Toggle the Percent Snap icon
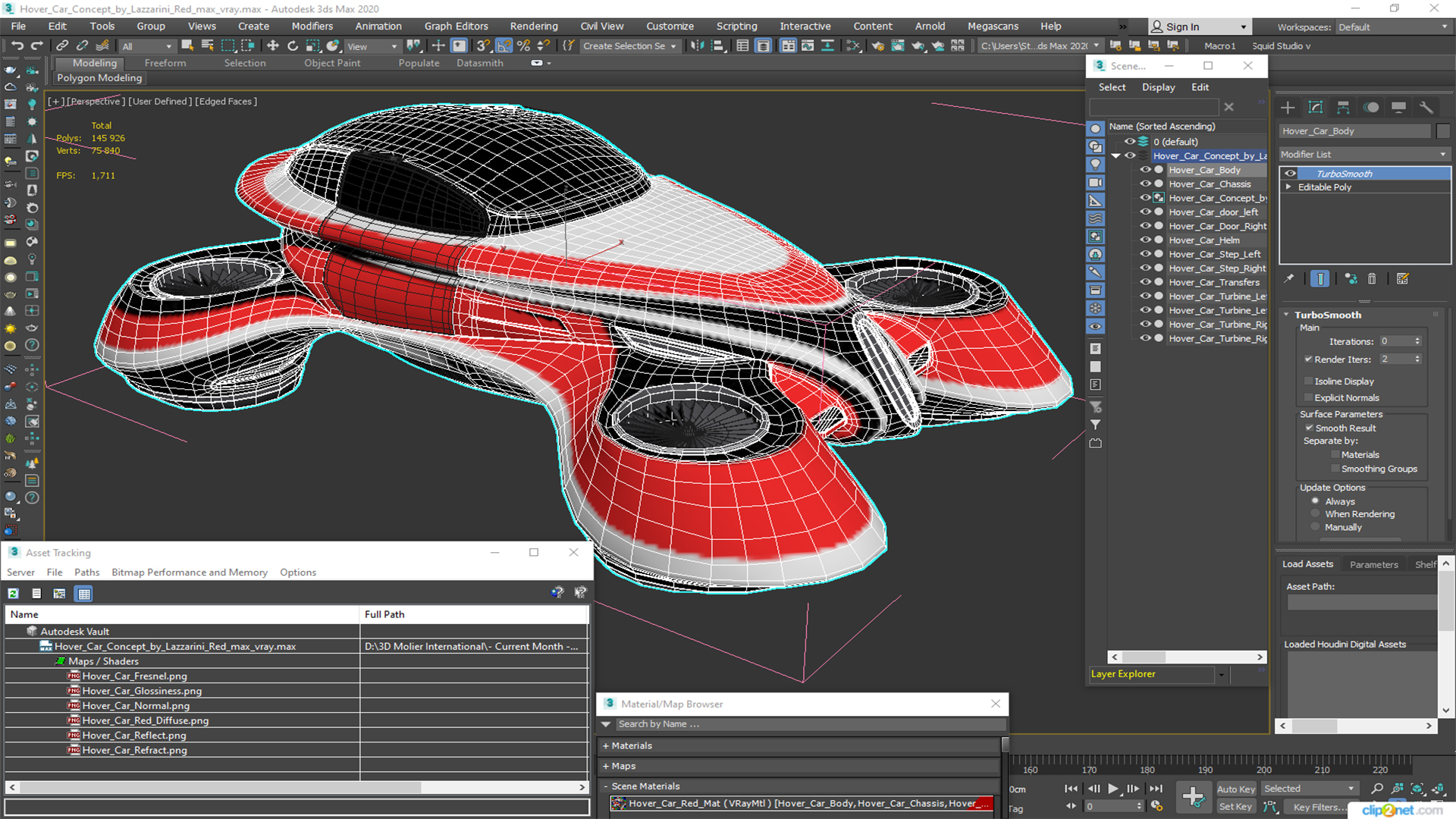Image resolution: width=1456 pixels, height=819 pixels. 523,45
